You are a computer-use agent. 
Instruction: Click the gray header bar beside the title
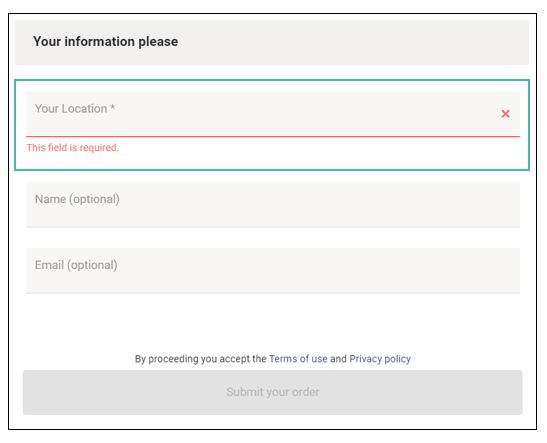[x=352, y=42]
